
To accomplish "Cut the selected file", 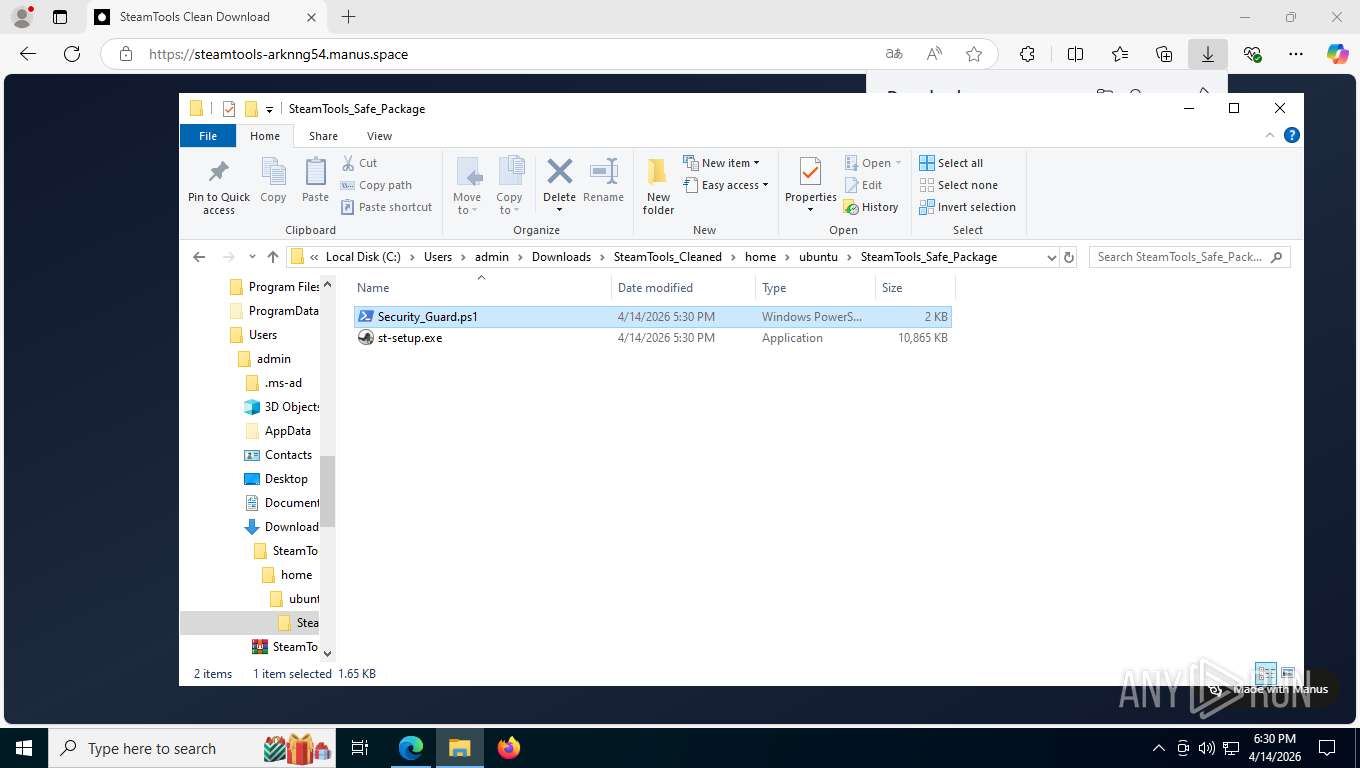I will pyautogui.click(x=359, y=163).
